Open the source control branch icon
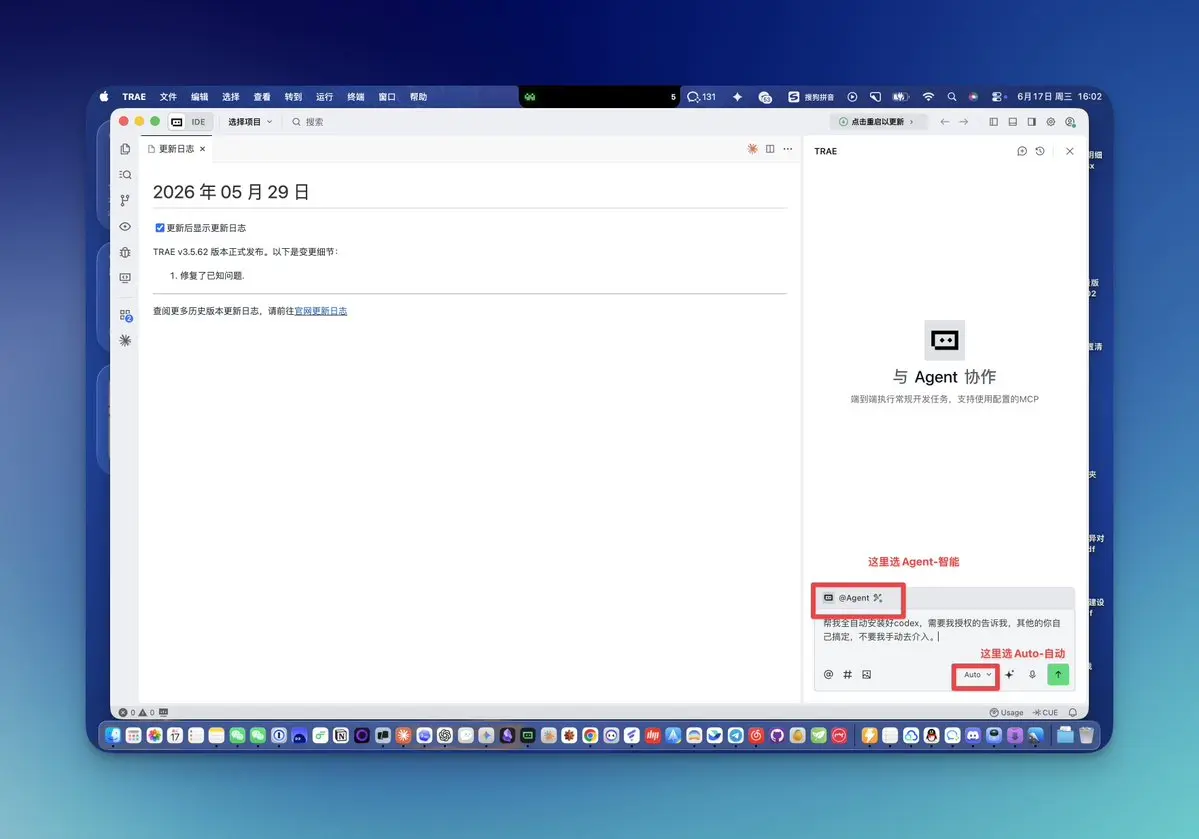The image size is (1199, 839). (125, 200)
